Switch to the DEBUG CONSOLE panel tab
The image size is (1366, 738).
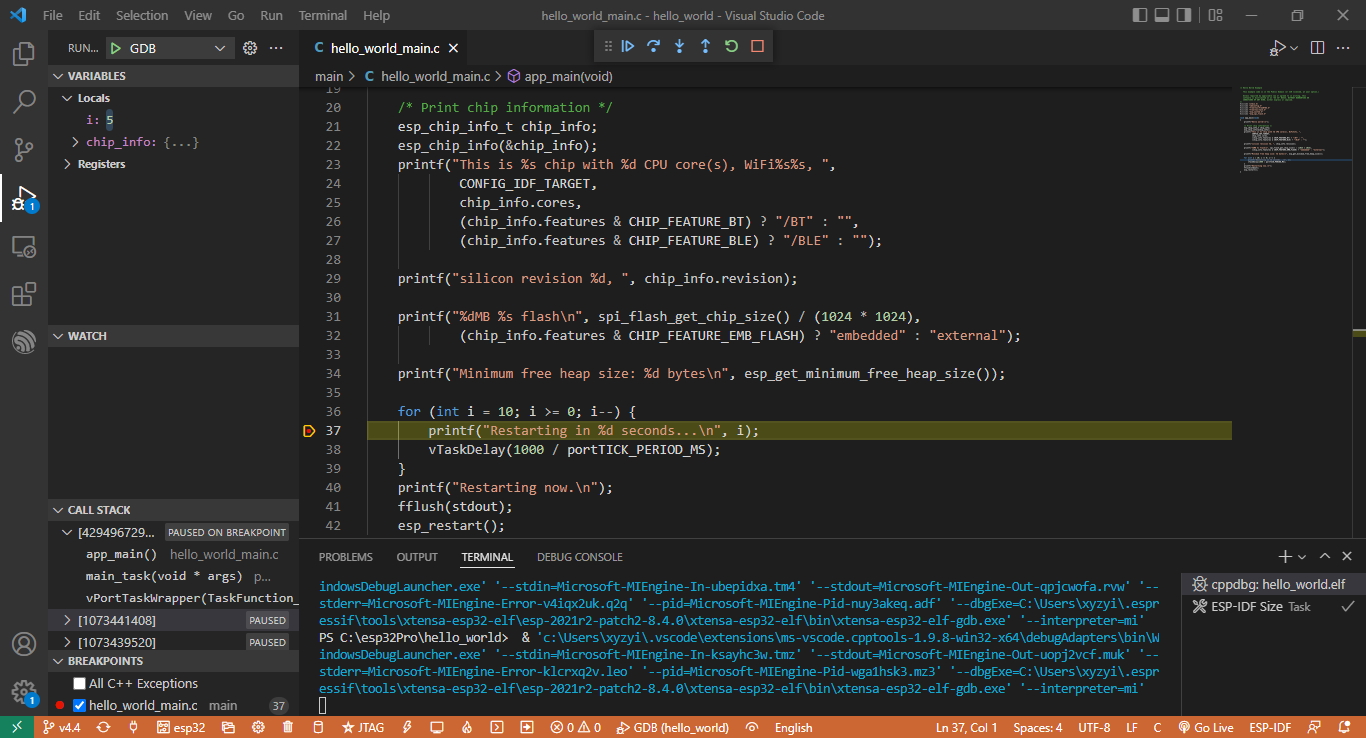pyautogui.click(x=580, y=557)
